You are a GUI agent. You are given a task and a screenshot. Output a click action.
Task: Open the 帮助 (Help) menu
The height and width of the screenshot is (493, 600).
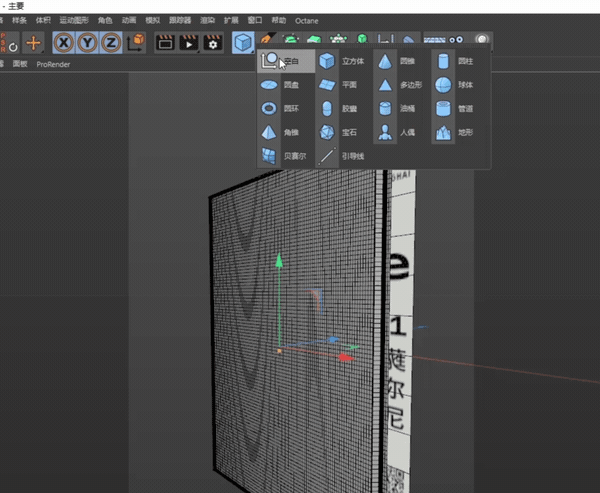click(279, 21)
